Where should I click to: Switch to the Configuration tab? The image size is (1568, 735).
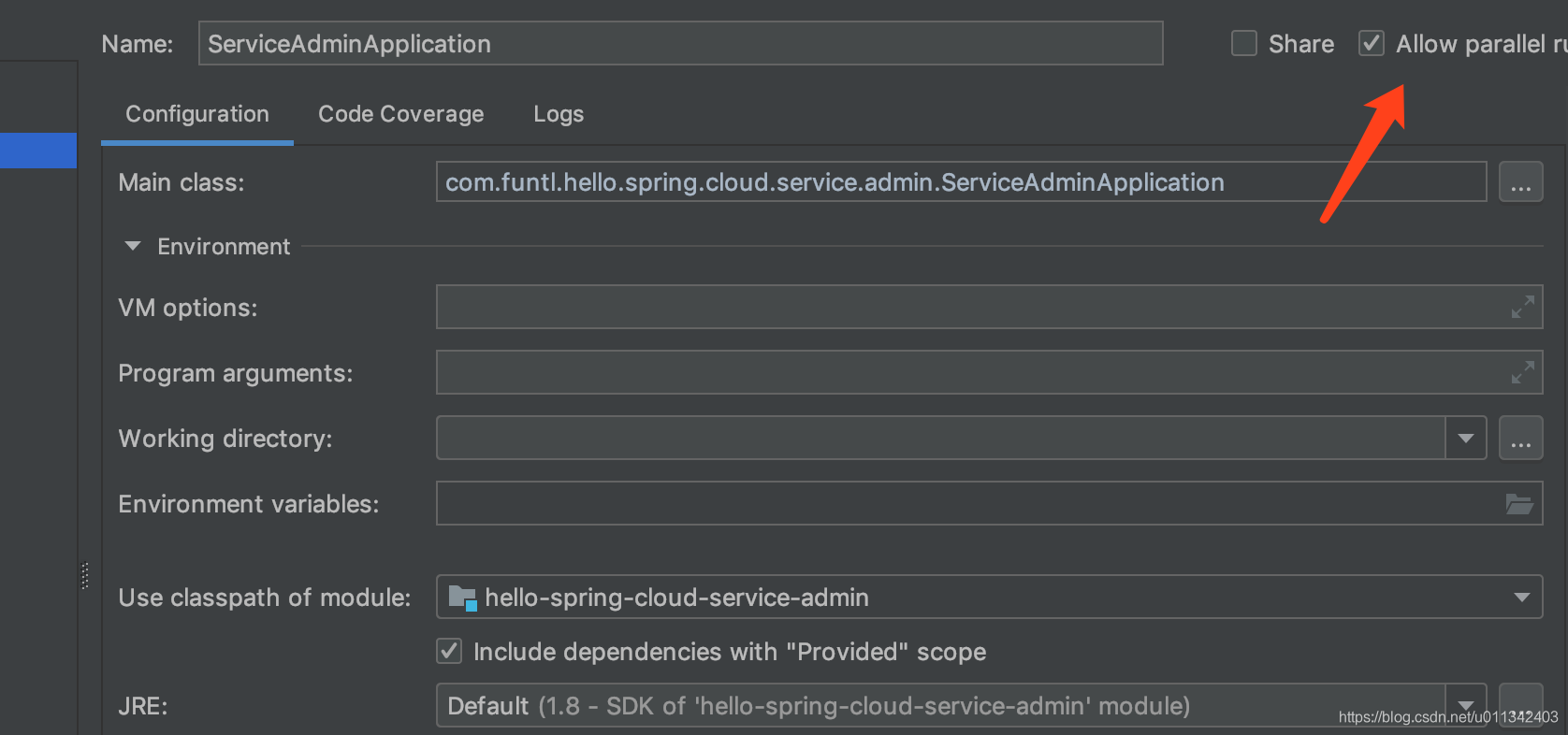pyautogui.click(x=197, y=114)
